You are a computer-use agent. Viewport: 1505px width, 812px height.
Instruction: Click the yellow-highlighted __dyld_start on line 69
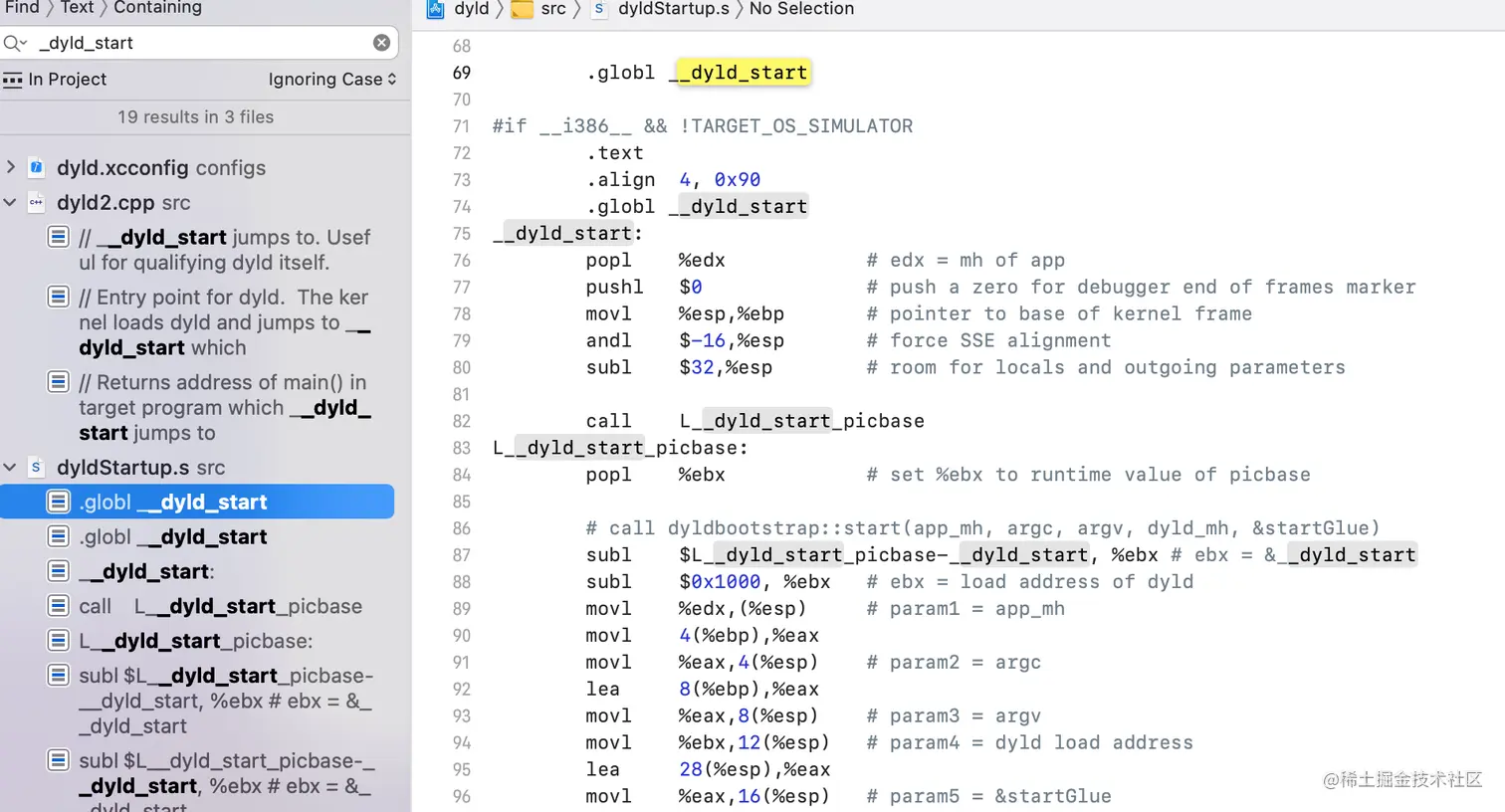coord(743,73)
